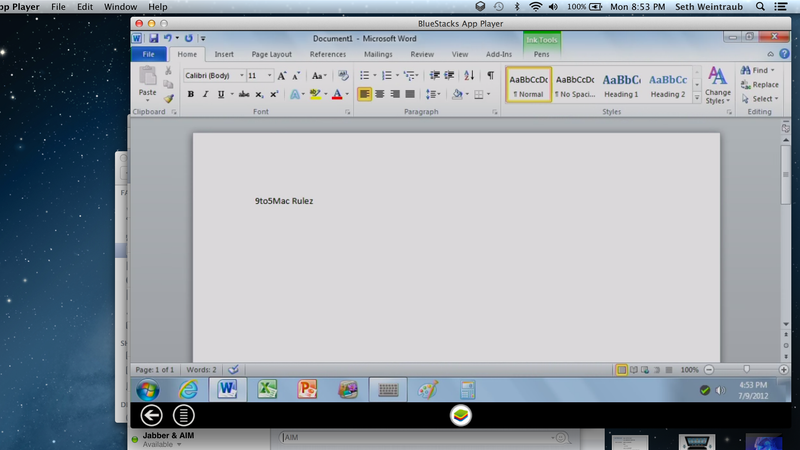The width and height of the screenshot is (800, 450).
Task: Open Internet Explorer from the Windows taskbar
Action: 188,390
